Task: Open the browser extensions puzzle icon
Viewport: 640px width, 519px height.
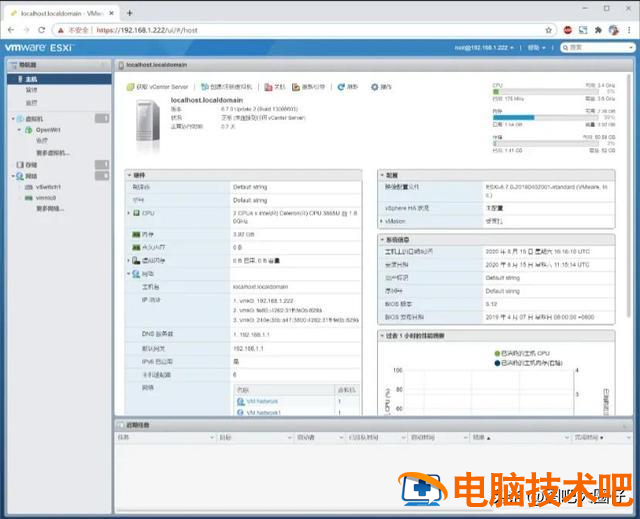Action: point(598,30)
